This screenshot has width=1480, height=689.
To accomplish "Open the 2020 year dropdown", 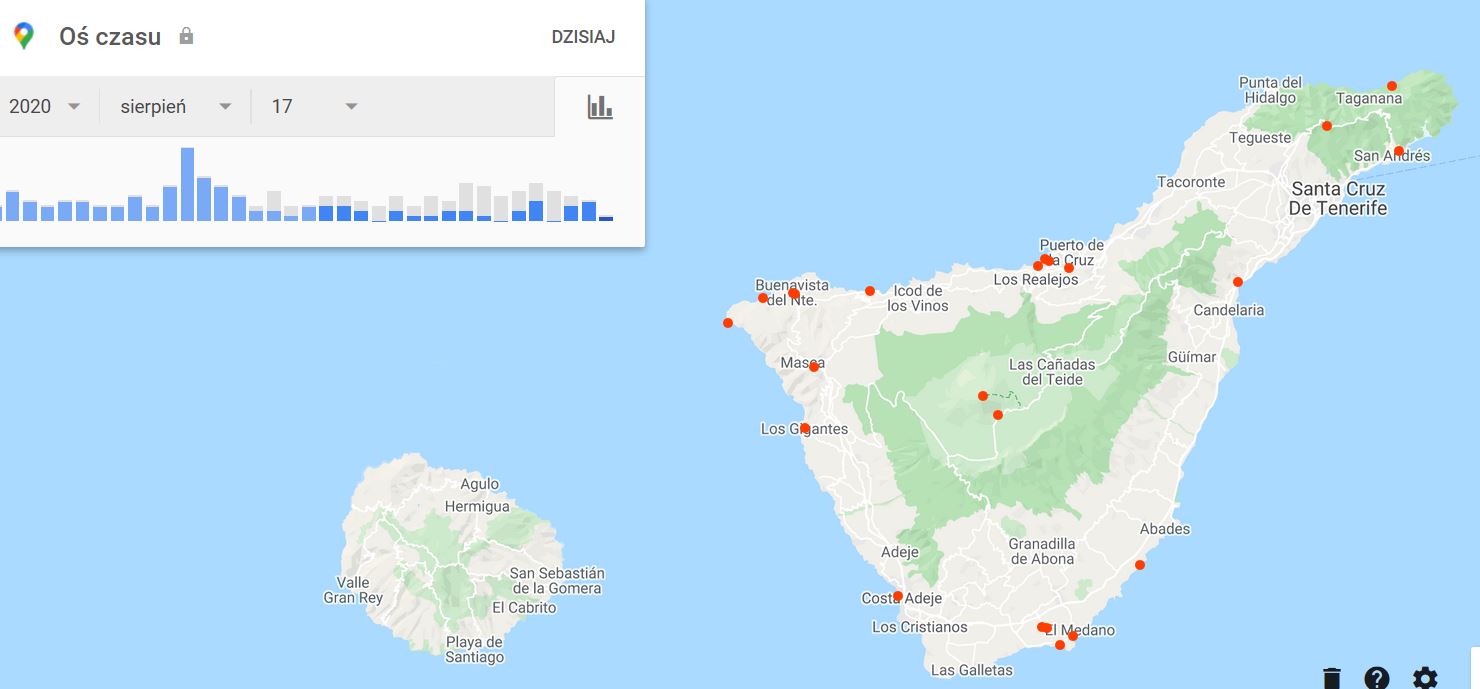I will point(45,107).
